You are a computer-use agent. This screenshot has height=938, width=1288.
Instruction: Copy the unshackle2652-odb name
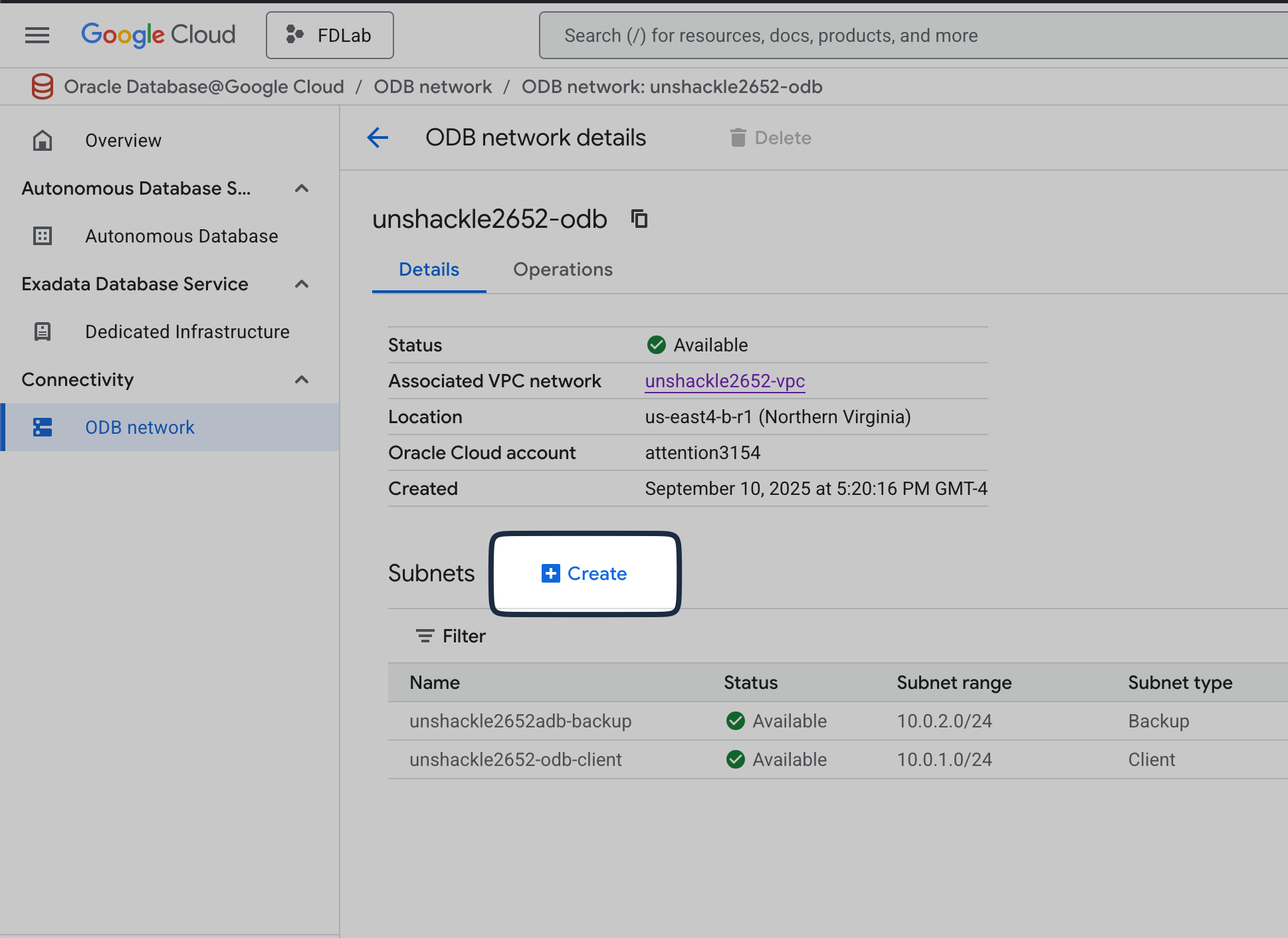[639, 219]
